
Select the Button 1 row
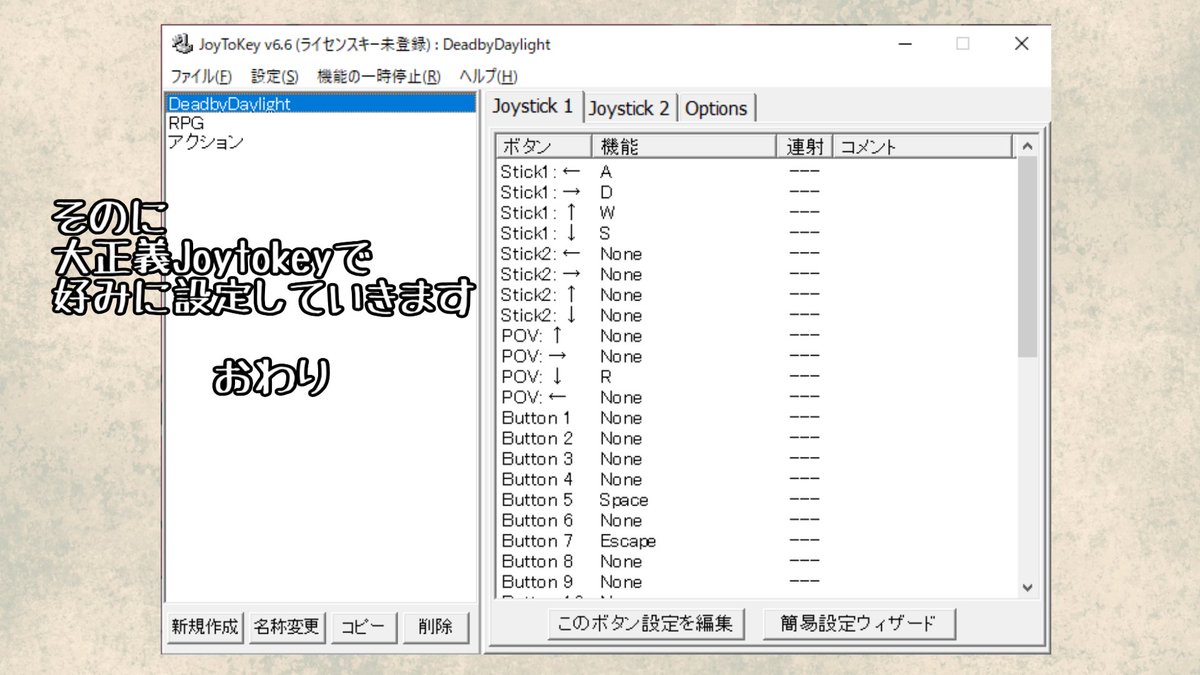click(756, 417)
